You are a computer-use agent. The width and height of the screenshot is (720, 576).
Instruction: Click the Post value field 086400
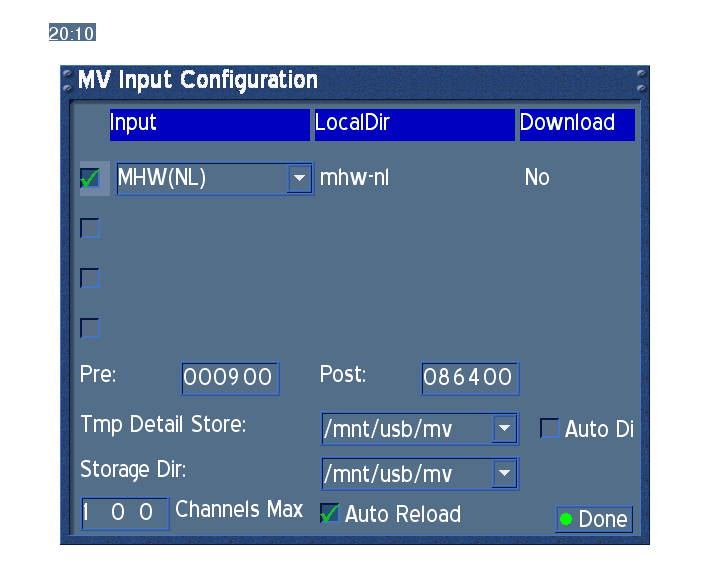click(x=470, y=378)
